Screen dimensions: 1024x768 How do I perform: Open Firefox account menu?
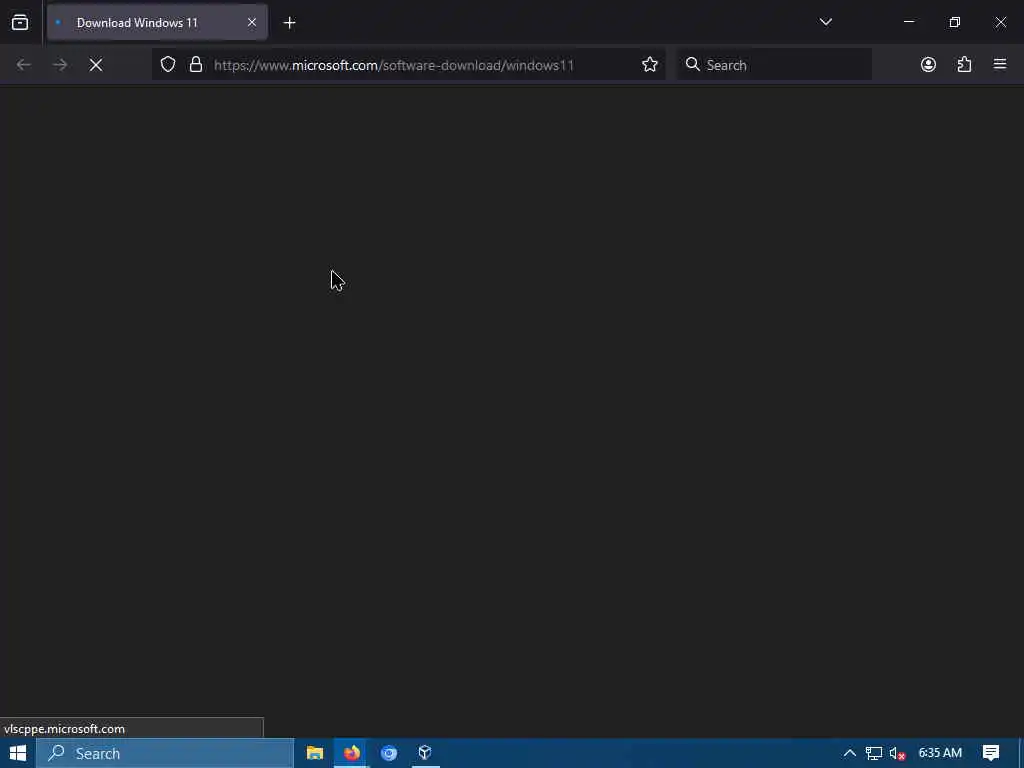click(928, 65)
